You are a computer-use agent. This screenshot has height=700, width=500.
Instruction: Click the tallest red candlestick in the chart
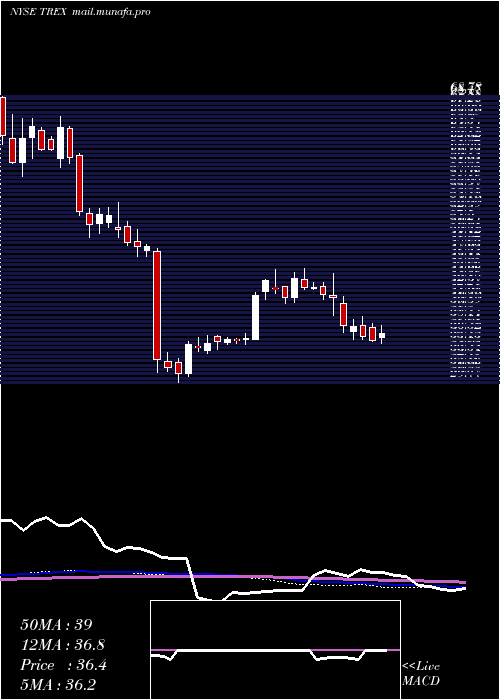tap(157, 309)
